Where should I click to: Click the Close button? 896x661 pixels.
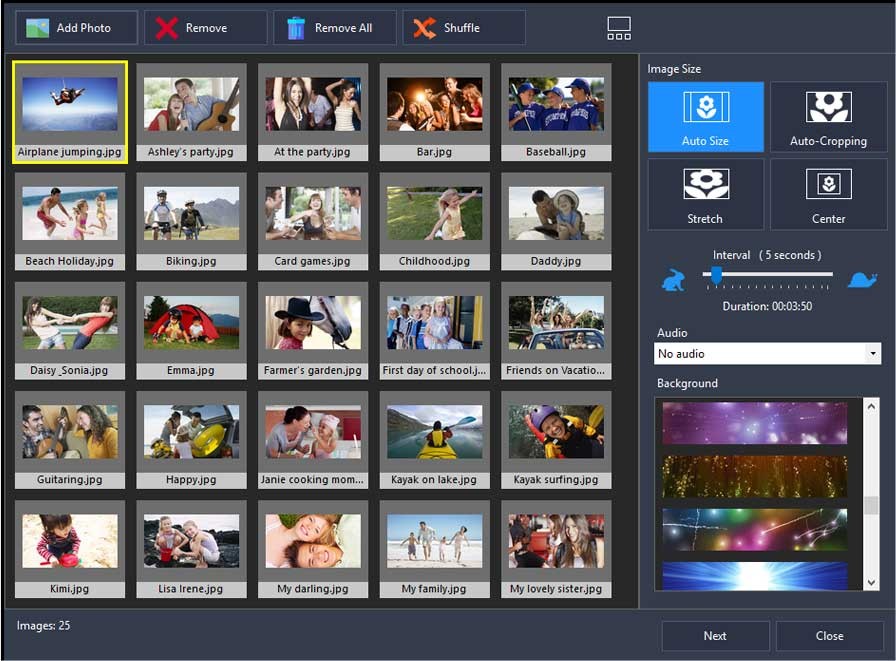(829, 636)
